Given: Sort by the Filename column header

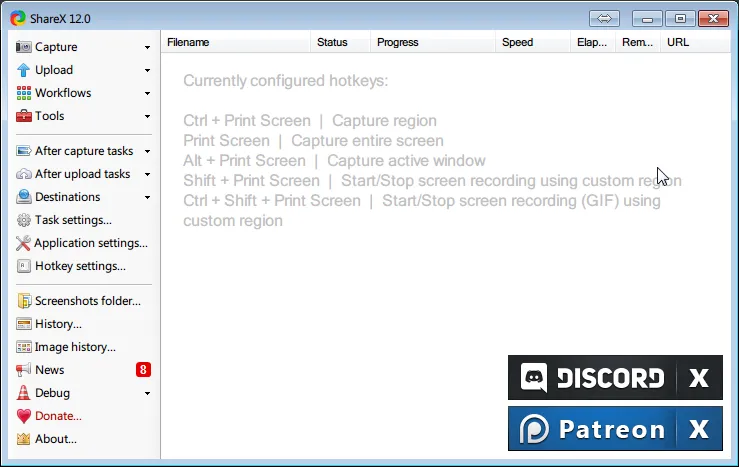Looking at the screenshot, I should [x=236, y=42].
